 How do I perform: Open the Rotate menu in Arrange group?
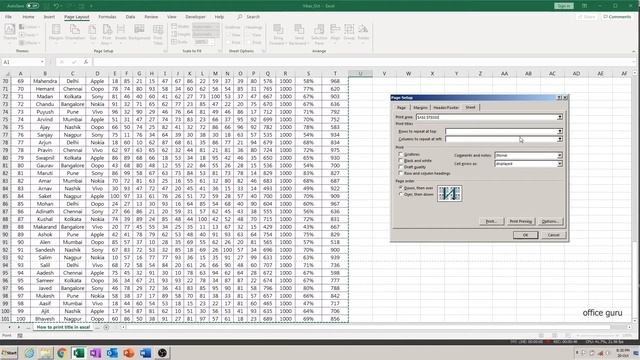tap(363, 33)
